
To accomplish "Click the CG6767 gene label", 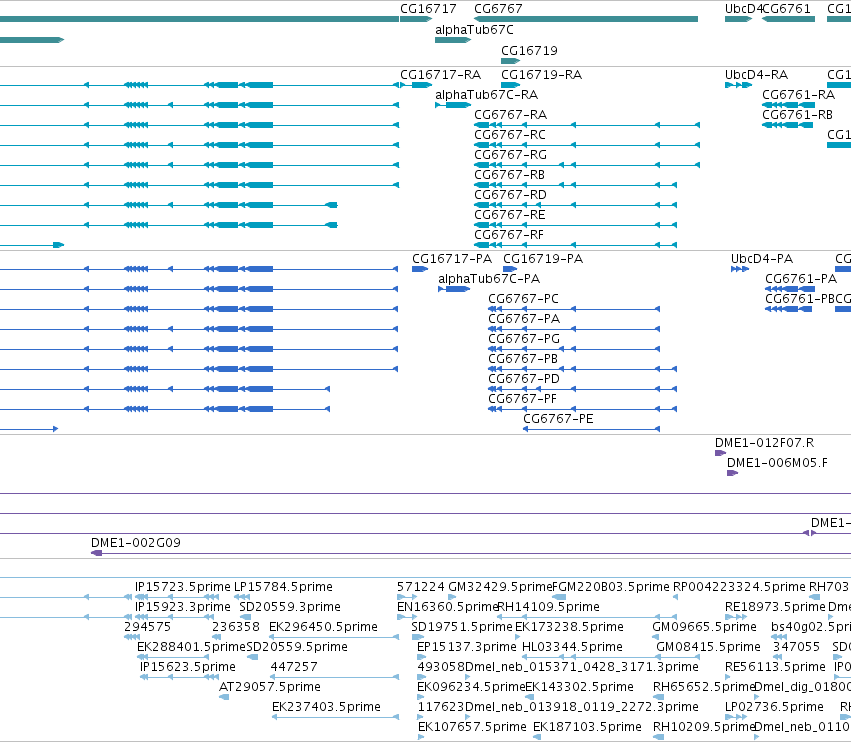I will coord(498,9).
